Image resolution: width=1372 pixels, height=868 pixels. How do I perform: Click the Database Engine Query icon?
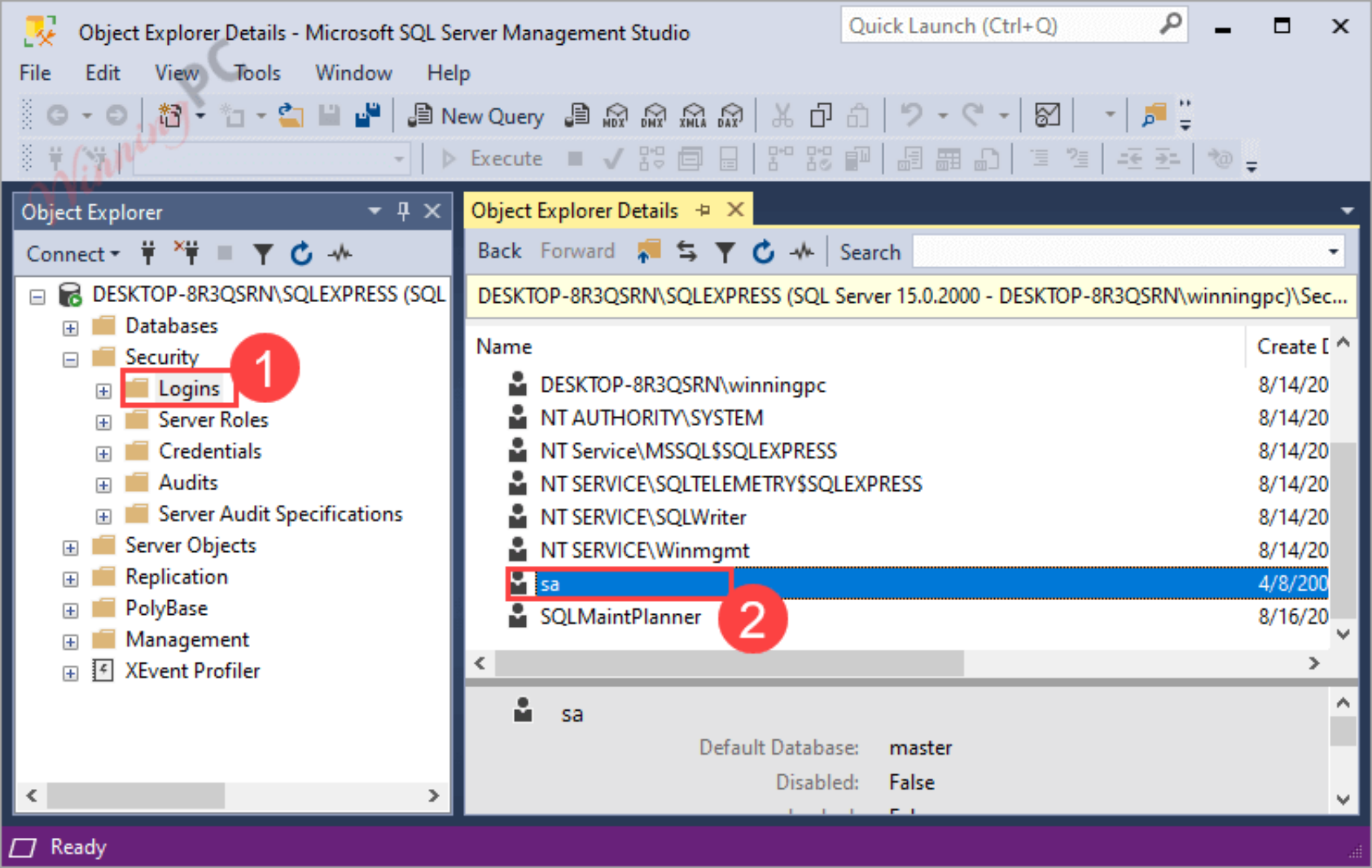577,116
